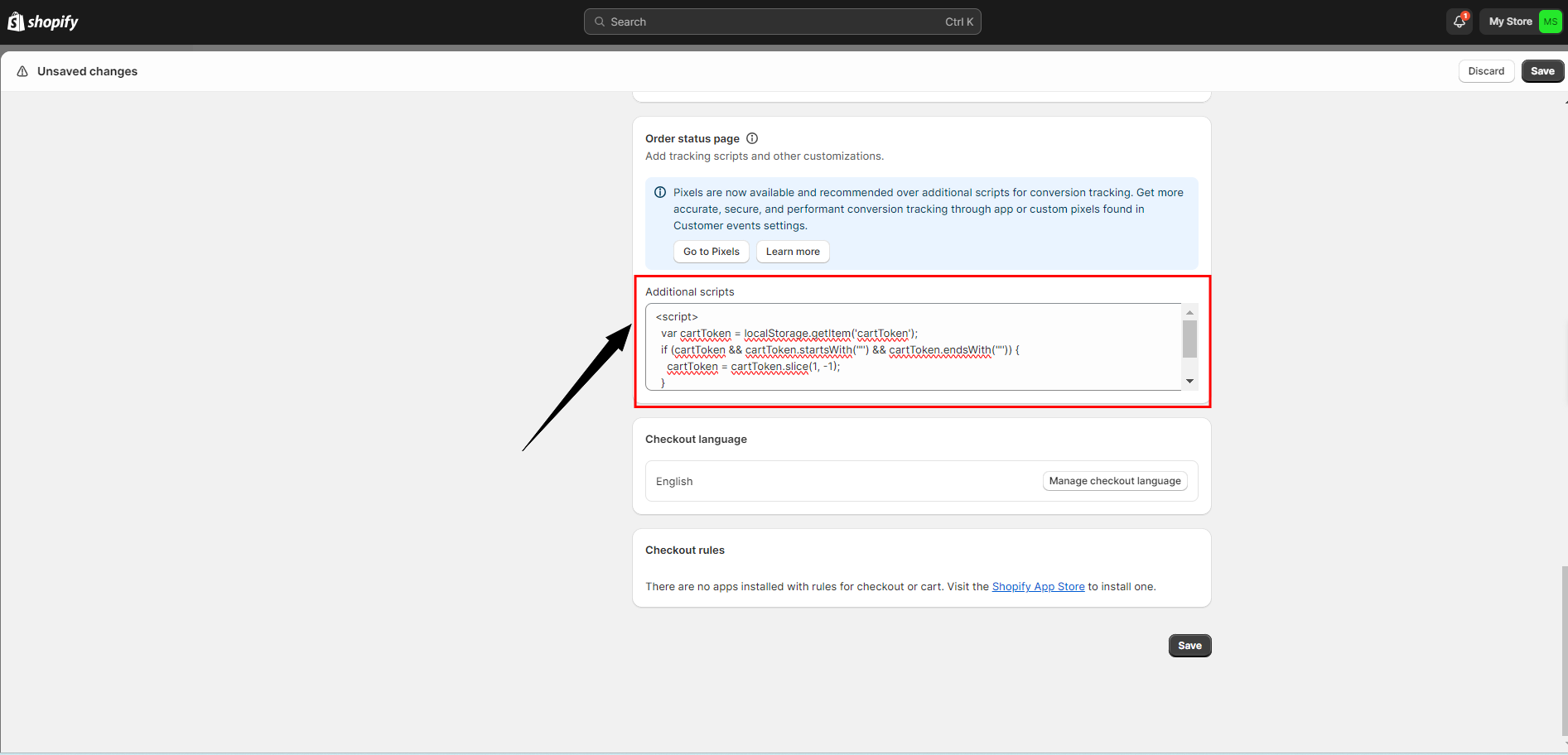Click the info icon in Pixels banner

(x=660, y=192)
